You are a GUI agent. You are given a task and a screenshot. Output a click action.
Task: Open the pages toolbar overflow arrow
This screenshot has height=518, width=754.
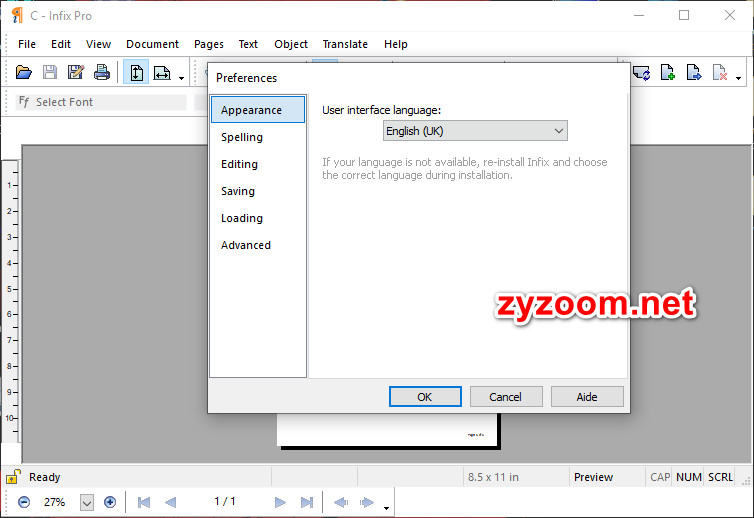[738, 78]
